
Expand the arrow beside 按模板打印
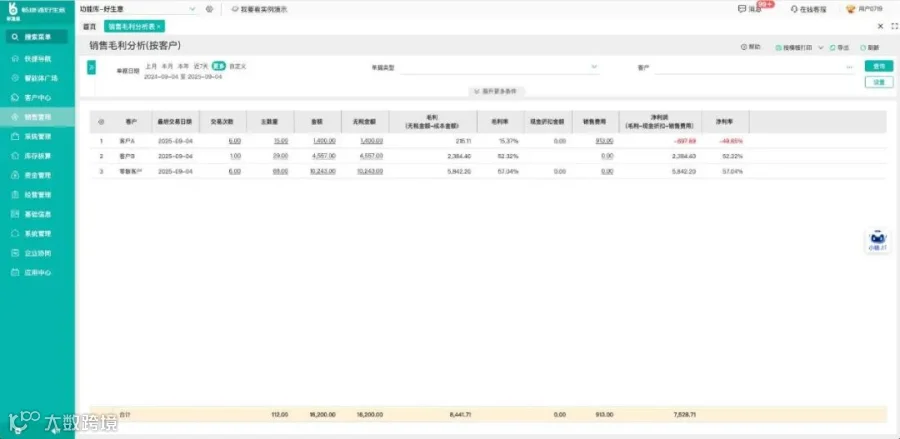point(821,48)
